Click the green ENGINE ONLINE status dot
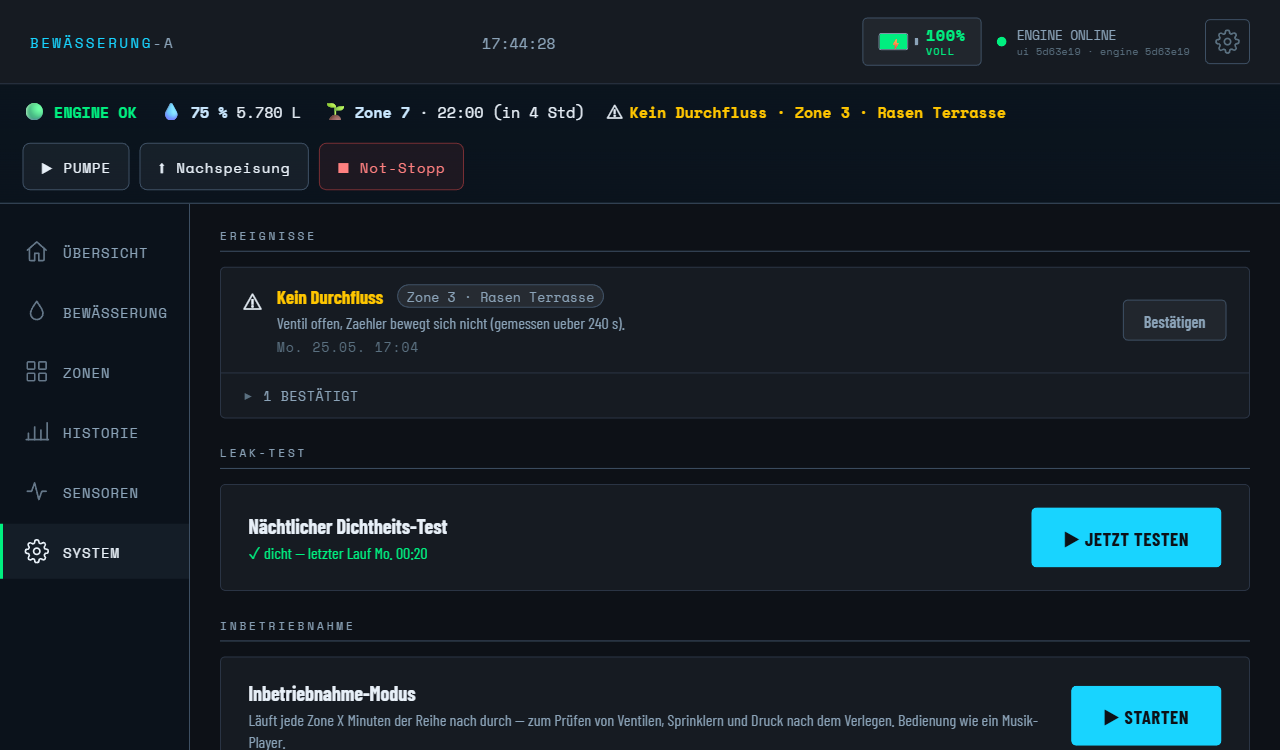Viewport: 1280px width, 750px height. point(1001,42)
